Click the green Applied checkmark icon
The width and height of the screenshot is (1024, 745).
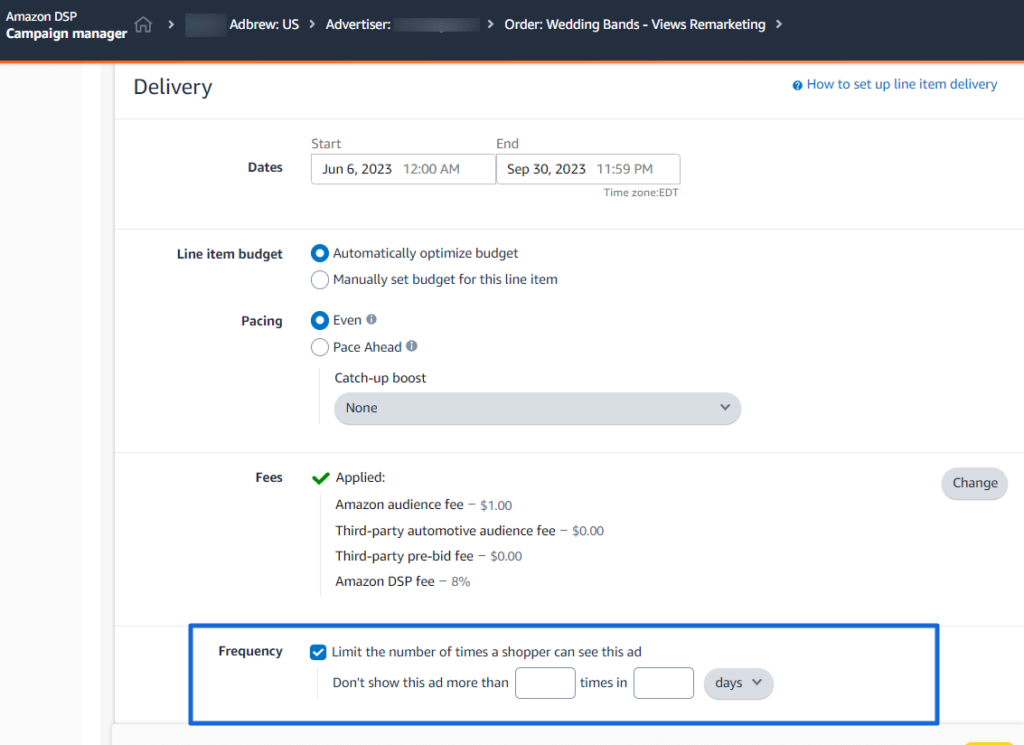[x=321, y=478]
